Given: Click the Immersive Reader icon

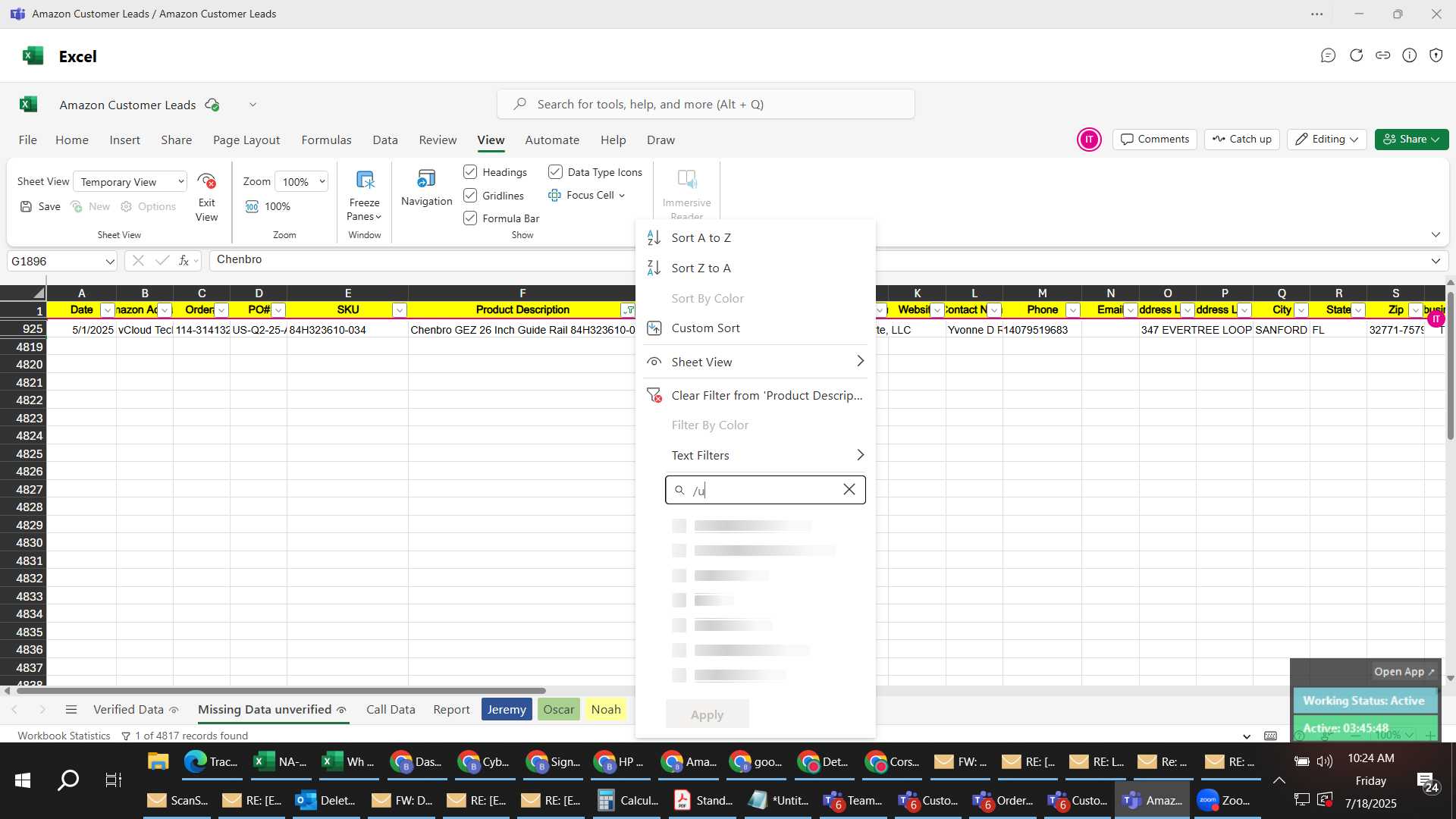Looking at the screenshot, I should point(686,180).
